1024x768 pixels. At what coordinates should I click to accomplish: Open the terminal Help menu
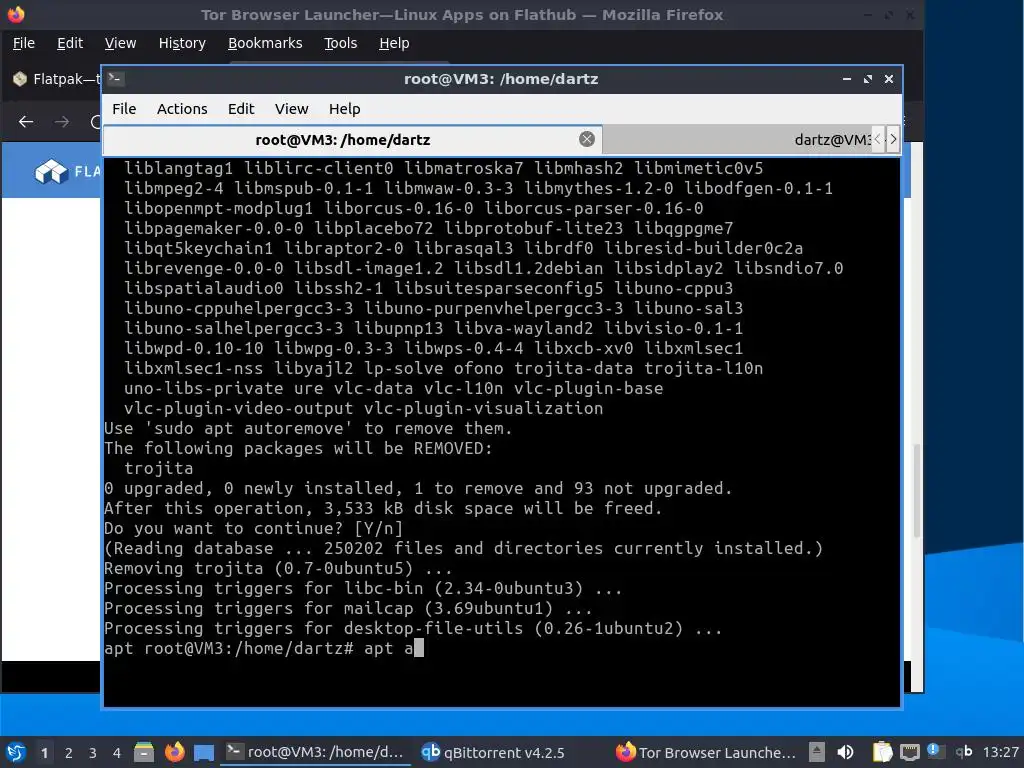tap(344, 109)
